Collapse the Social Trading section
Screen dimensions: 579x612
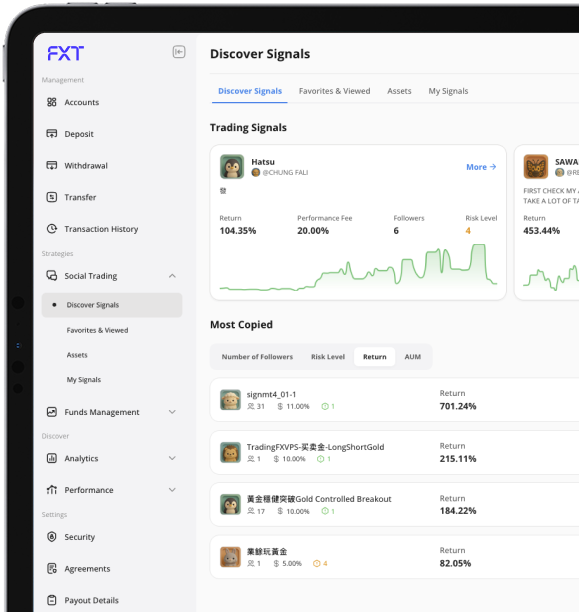tap(172, 276)
